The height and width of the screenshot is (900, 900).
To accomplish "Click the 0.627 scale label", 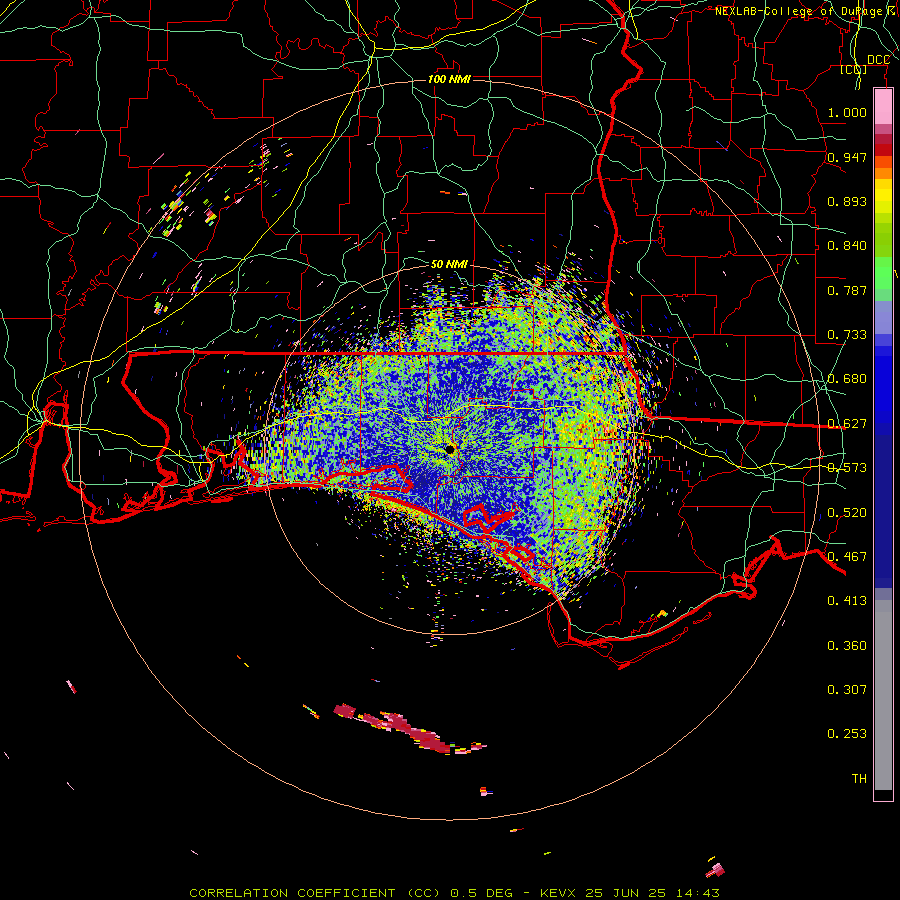I will click(847, 424).
